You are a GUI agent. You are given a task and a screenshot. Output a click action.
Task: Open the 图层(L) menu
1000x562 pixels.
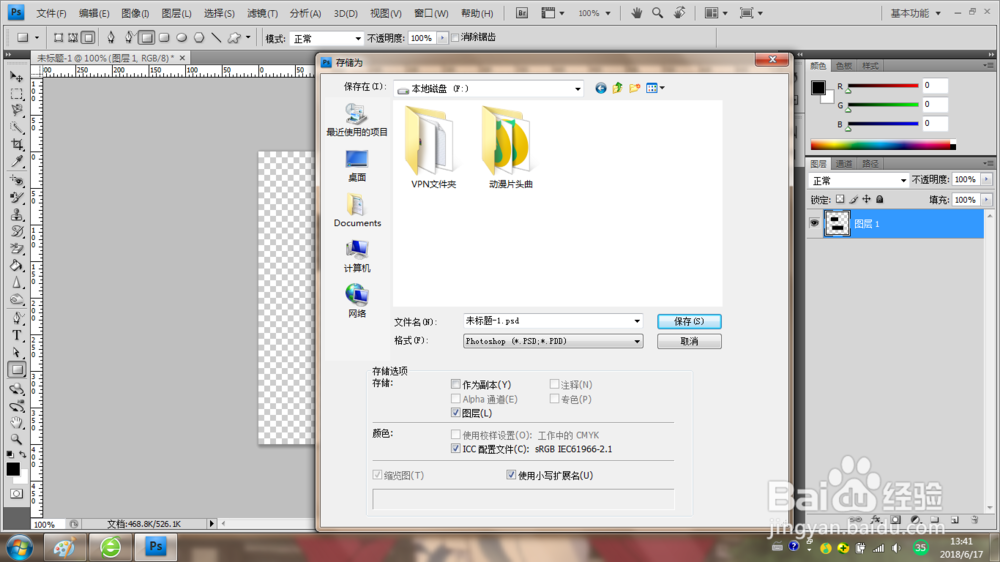[x=176, y=13]
